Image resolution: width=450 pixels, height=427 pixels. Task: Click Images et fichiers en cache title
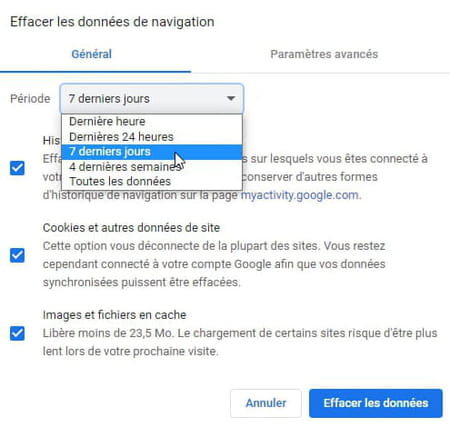[114, 315]
